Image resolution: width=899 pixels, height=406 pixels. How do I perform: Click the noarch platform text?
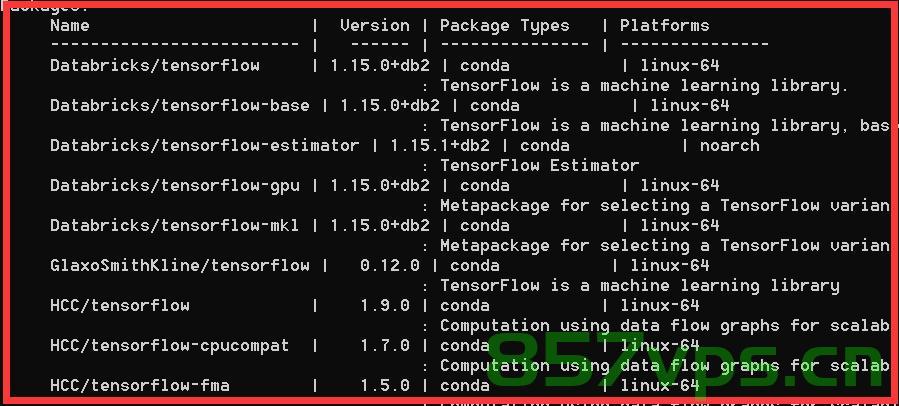(x=729, y=146)
